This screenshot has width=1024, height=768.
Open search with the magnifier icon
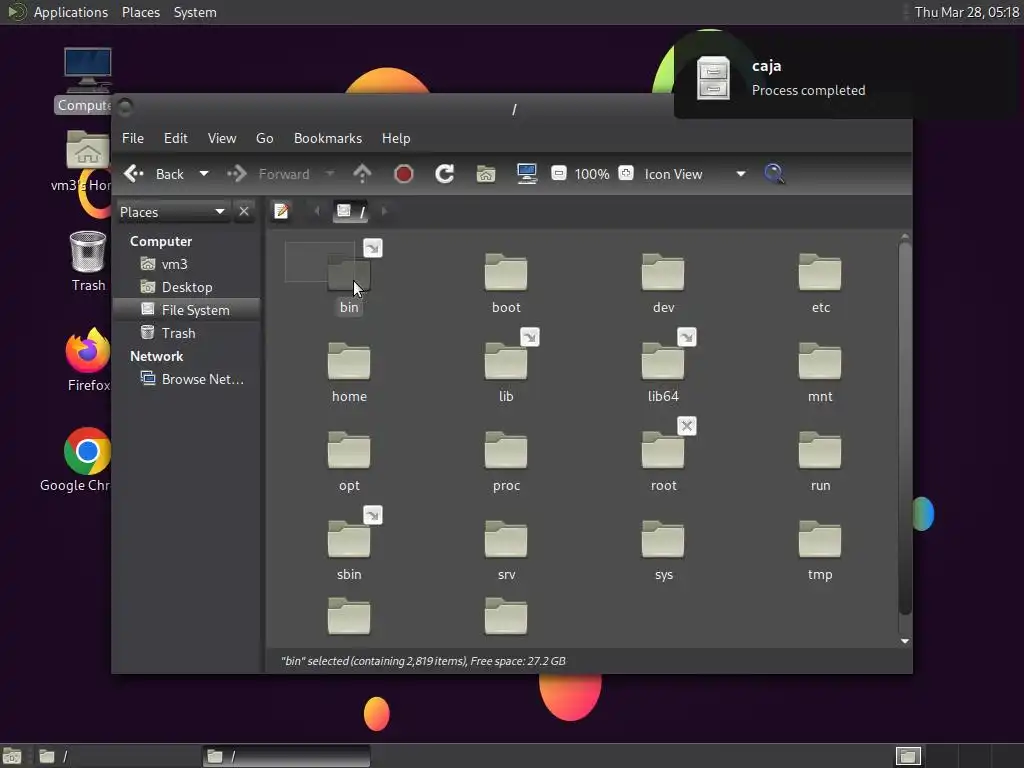[774, 174]
